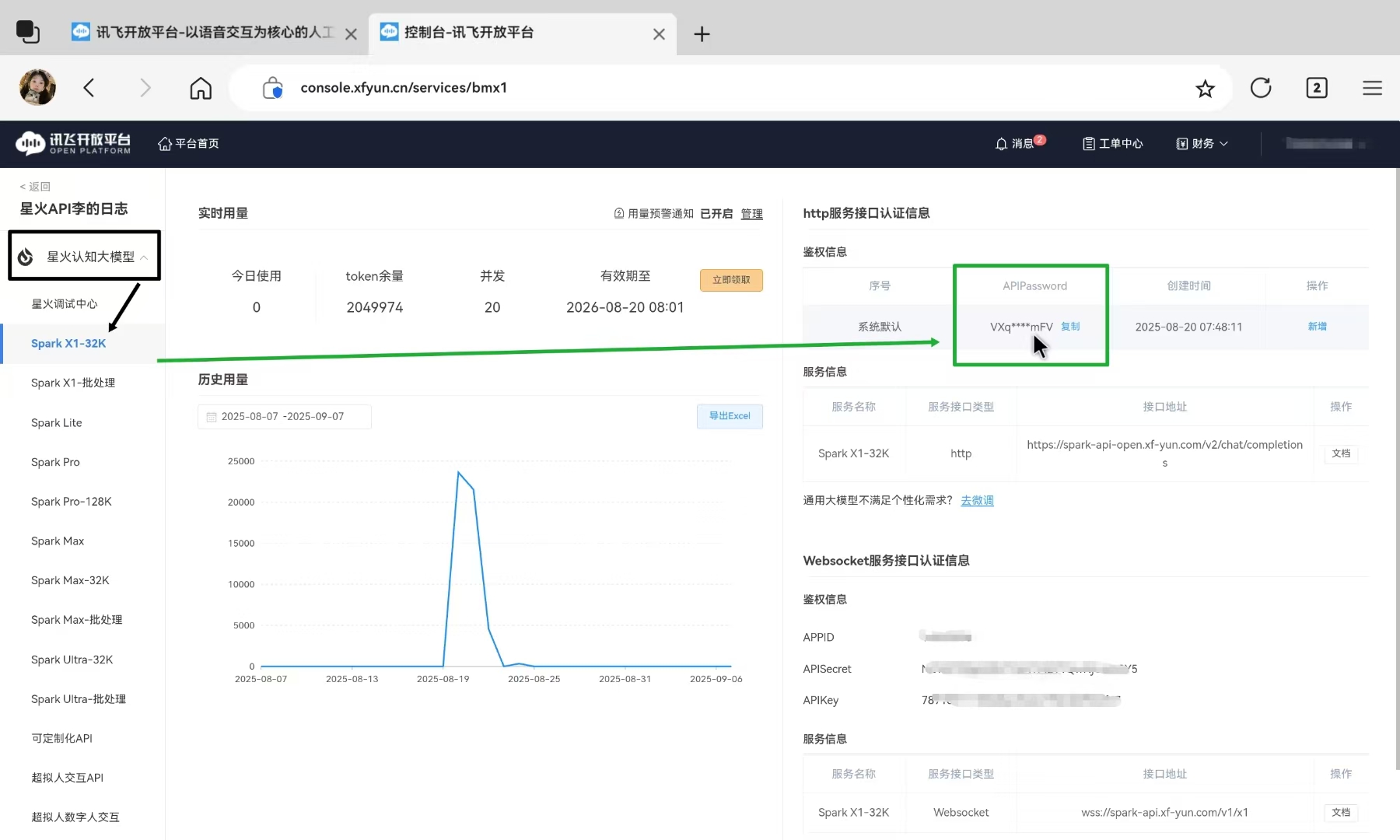Click the 讯飞开放平台 logo
1400x840 pixels.
[x=73, y=143]
